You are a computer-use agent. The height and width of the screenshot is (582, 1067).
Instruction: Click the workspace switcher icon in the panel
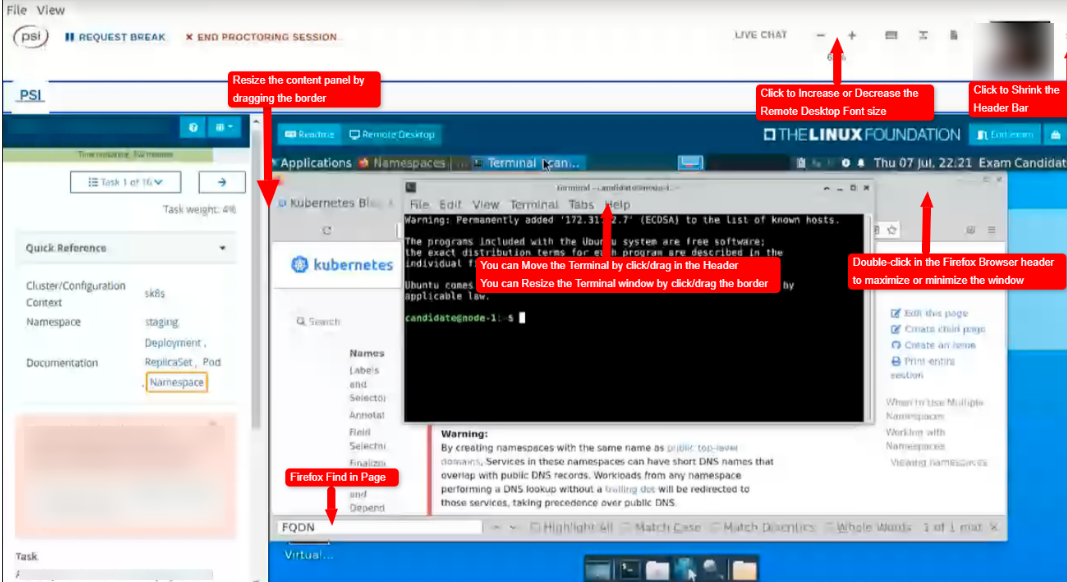(x=690, y=162)
